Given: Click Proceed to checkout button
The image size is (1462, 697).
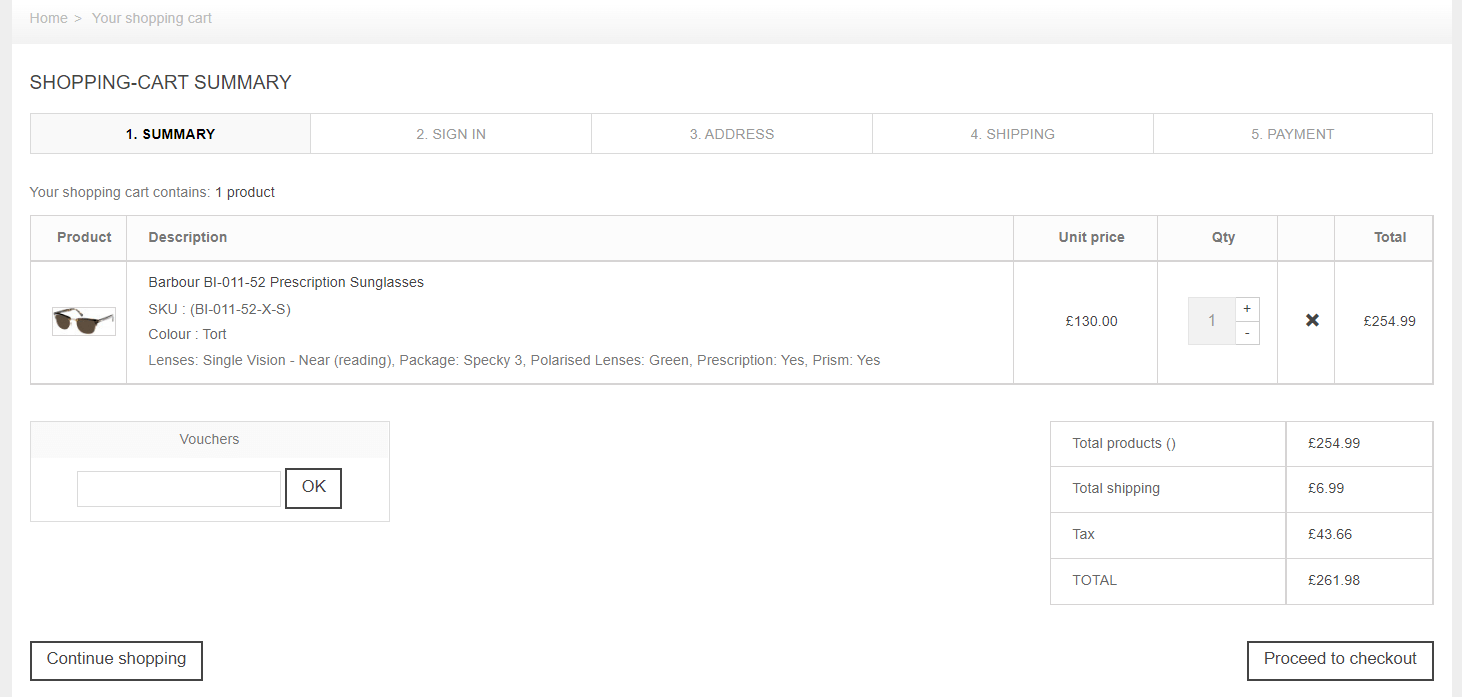Looking at the screenshot, I should pyautogui.click(x=1340, y=660).
